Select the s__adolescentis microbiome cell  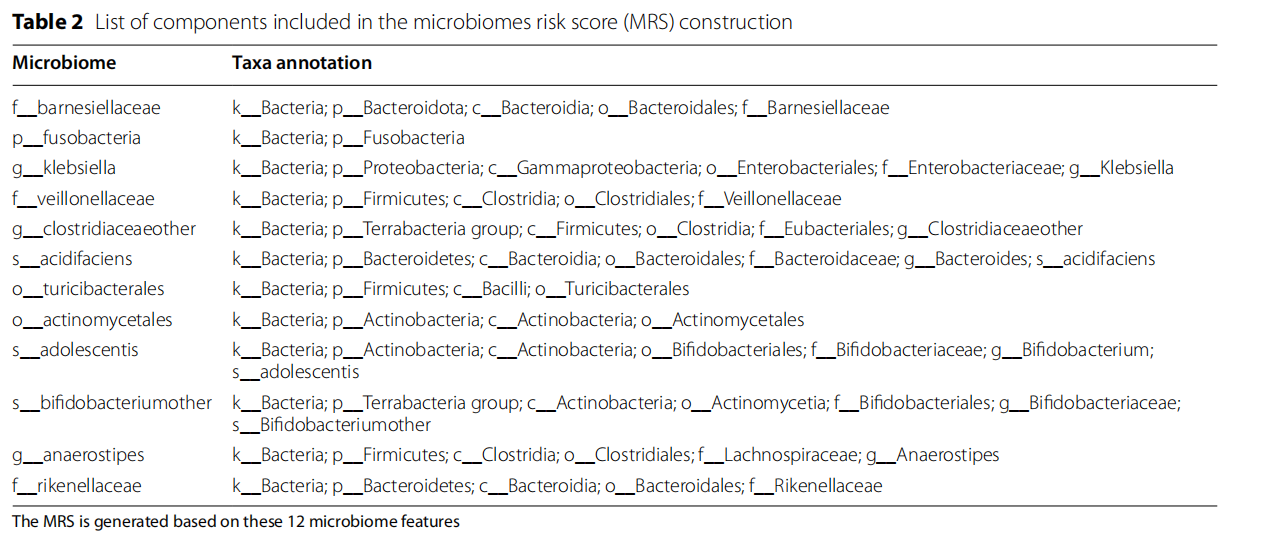click(75, 350)
